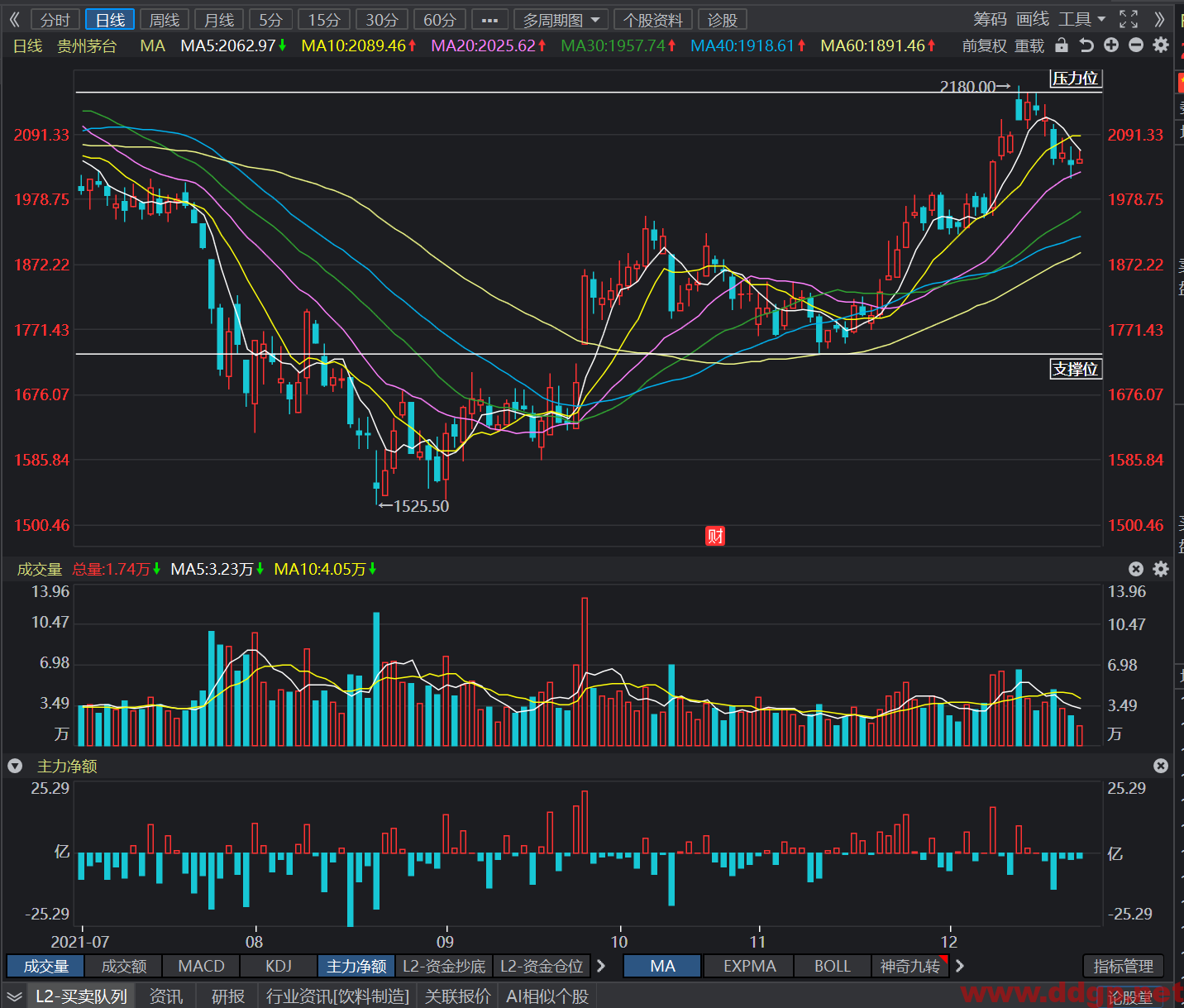1184x1008 pixels.
Task: Zoom out chart with minus icon
Action: coord(1136,45)
